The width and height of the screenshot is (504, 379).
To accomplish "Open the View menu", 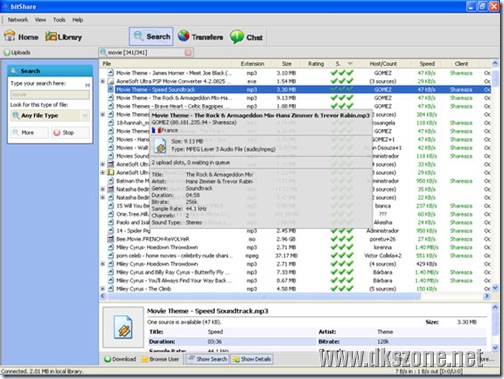I will click(x=40, y=20).
